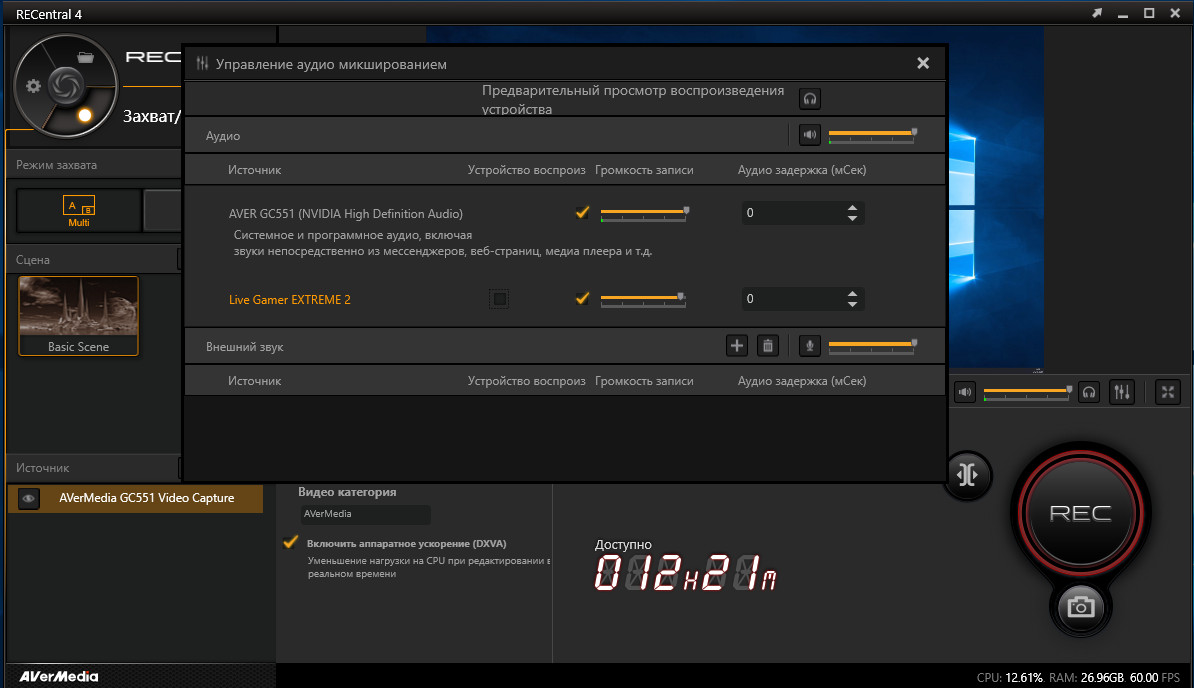Take a snapshot with the camera button
This screenshot has height=688, width=1194.
pos(1081,607)
